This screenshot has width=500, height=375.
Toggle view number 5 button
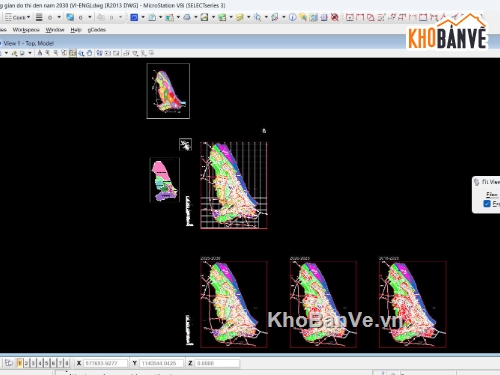(x=47, y=363)
